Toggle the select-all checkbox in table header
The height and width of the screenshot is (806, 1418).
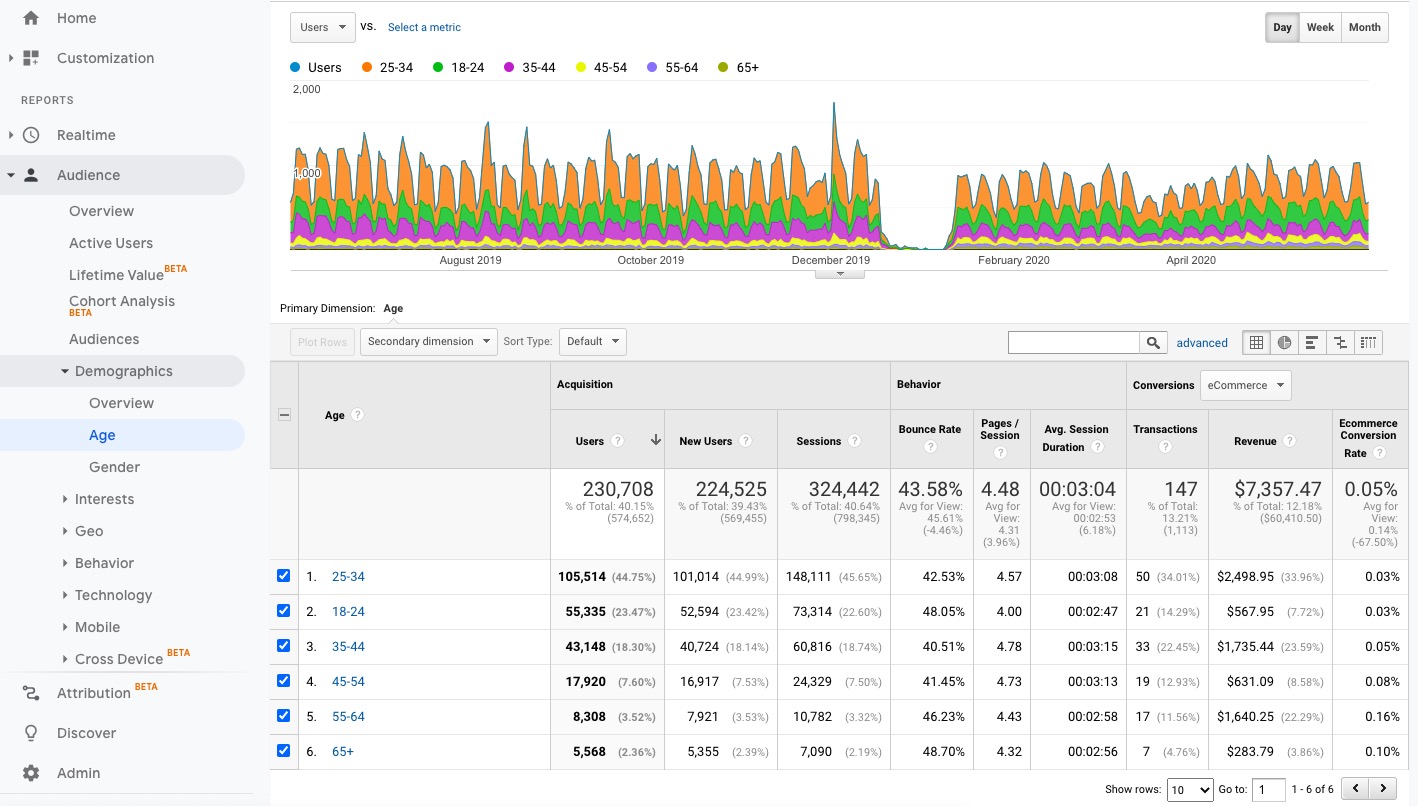tap(283, 414)
